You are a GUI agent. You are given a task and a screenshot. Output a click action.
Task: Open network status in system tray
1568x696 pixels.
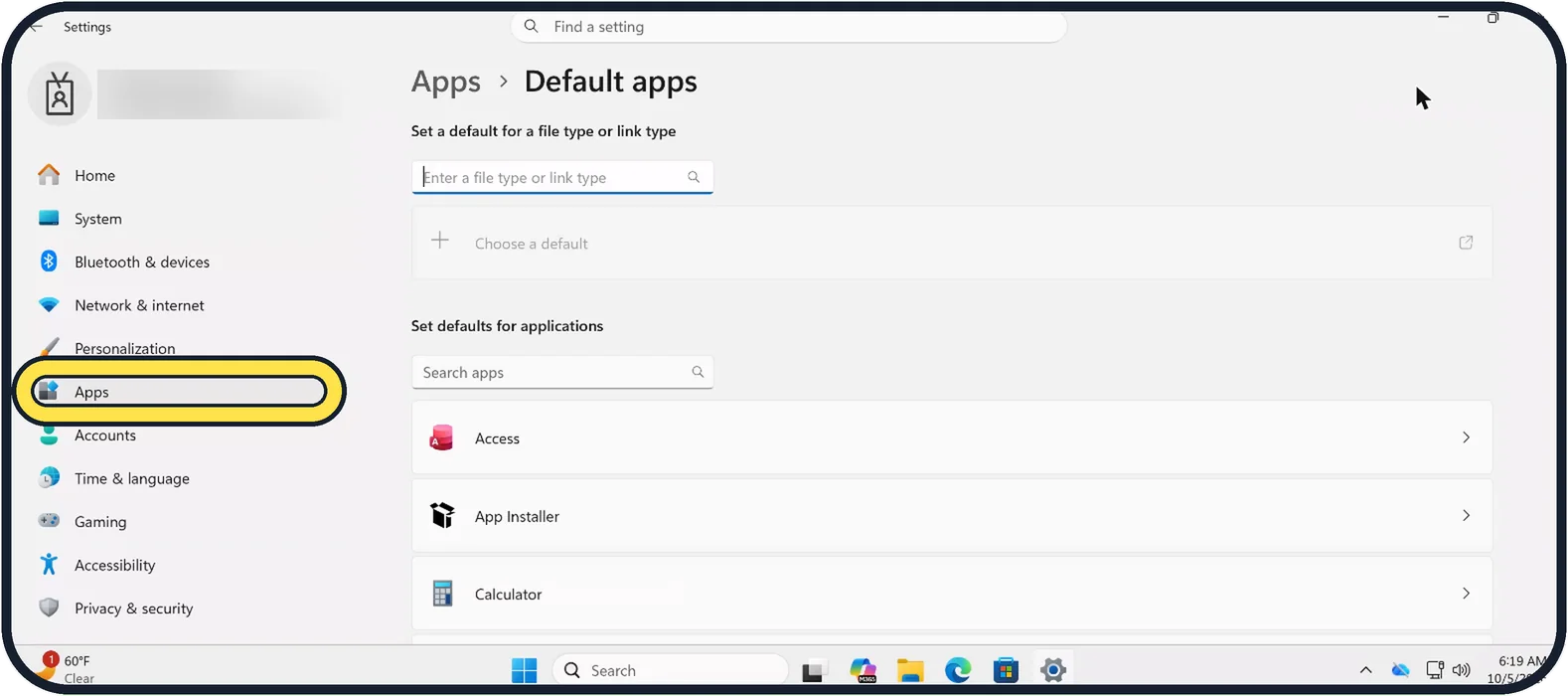1434,670
